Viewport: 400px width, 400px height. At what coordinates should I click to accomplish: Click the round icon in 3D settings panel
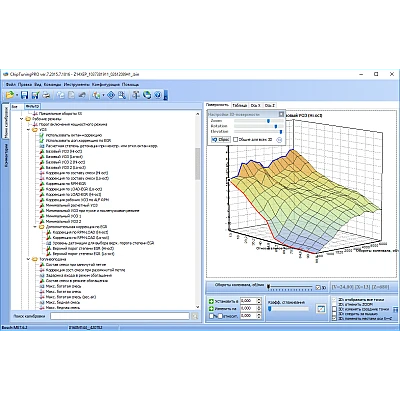coord(279,140)
